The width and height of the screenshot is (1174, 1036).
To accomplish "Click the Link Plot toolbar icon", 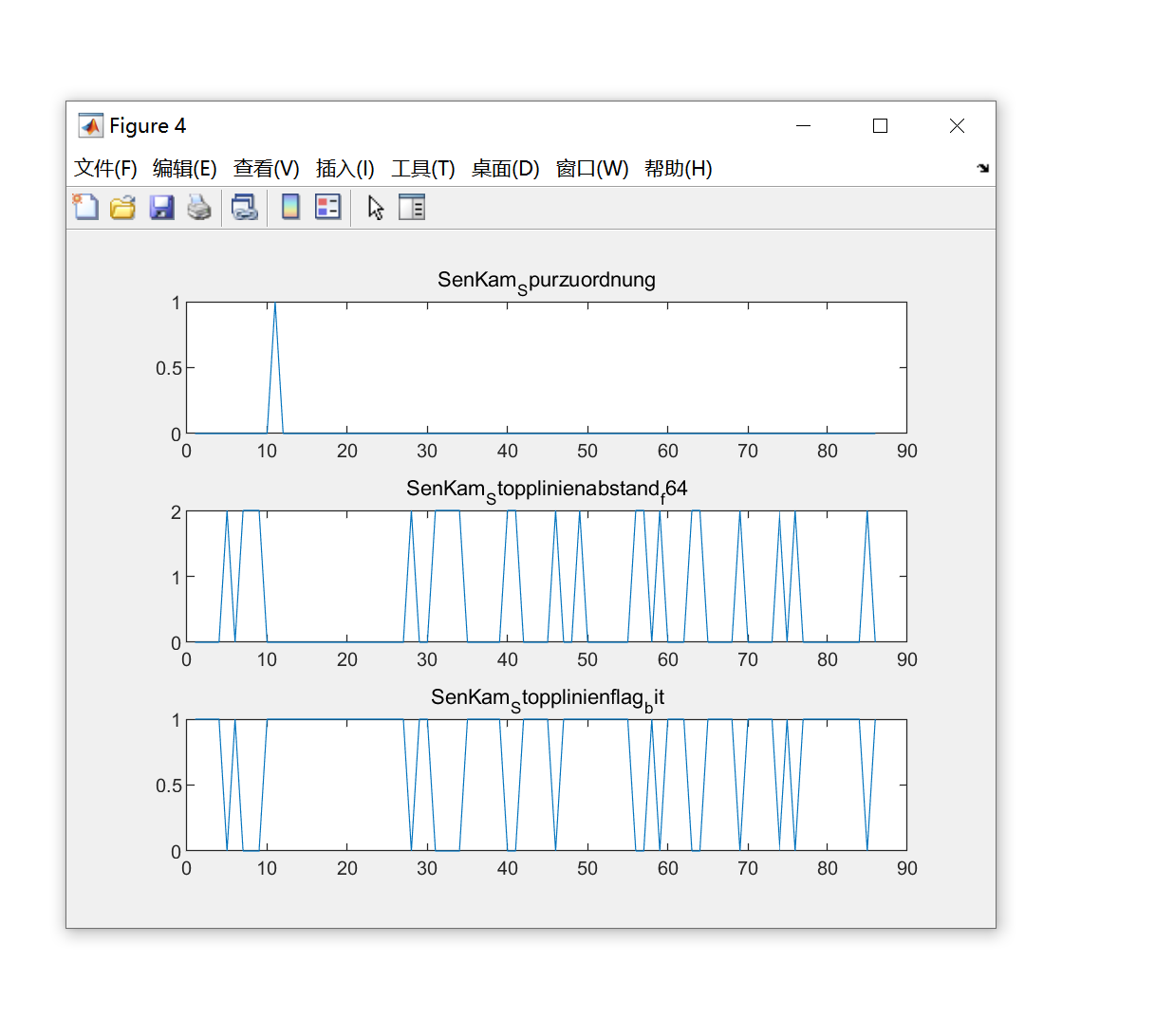I will 245,207.
